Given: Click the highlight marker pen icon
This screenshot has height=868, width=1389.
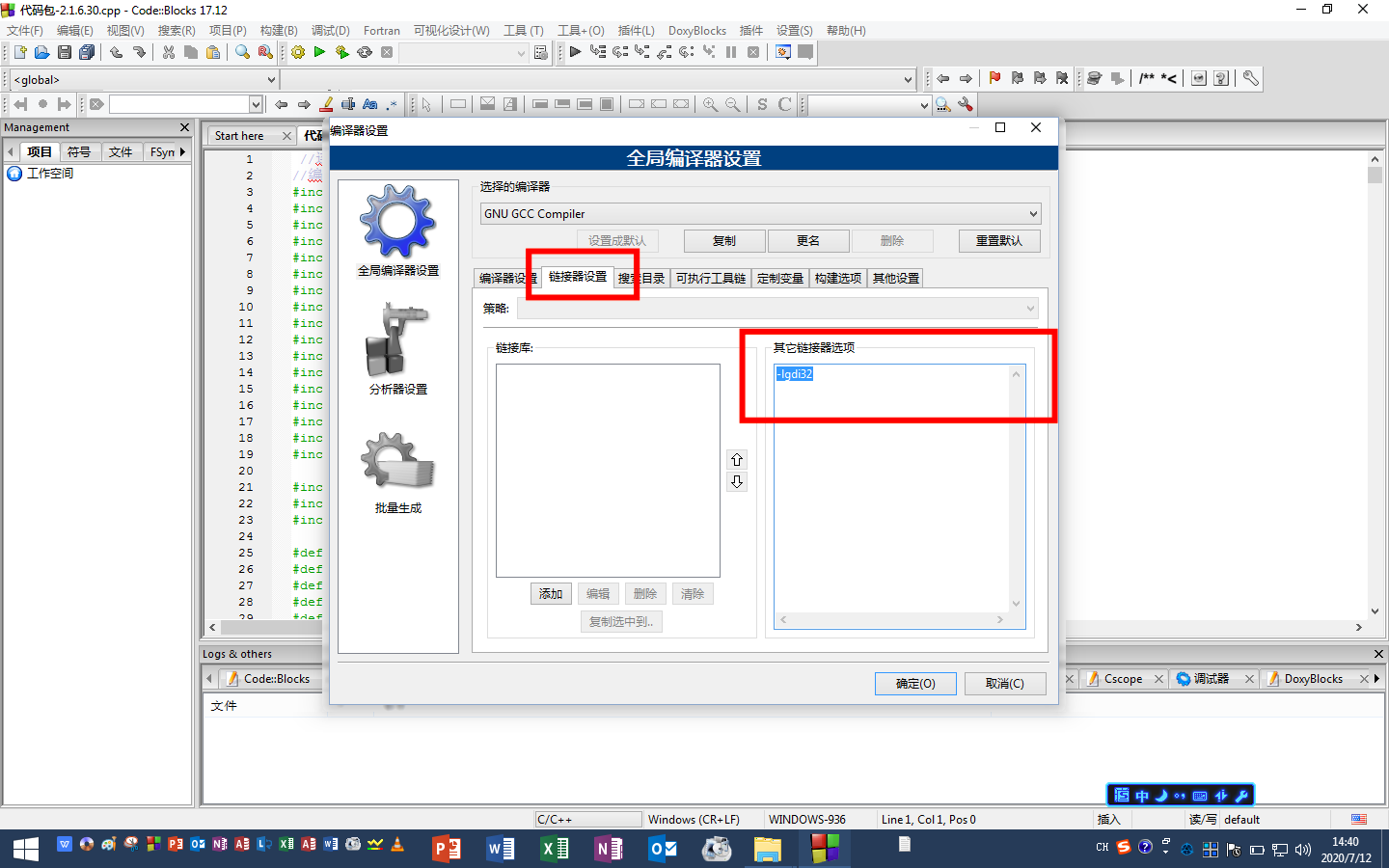Looking at the screenshot, I should click(326, 104).
